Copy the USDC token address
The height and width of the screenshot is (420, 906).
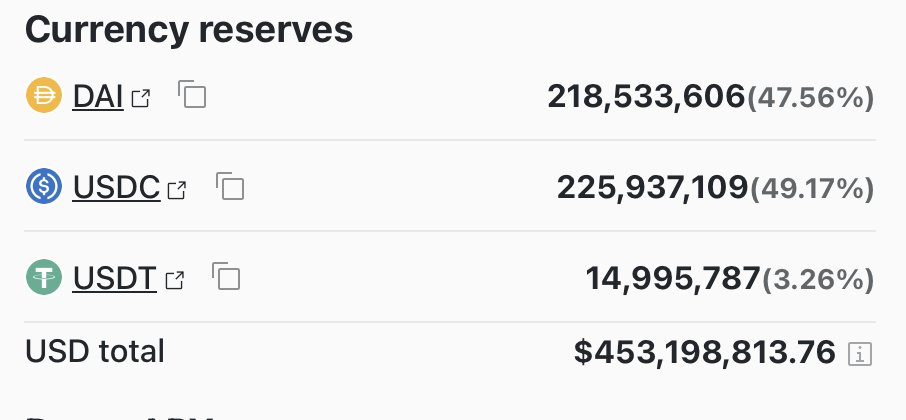click(230, 186)
